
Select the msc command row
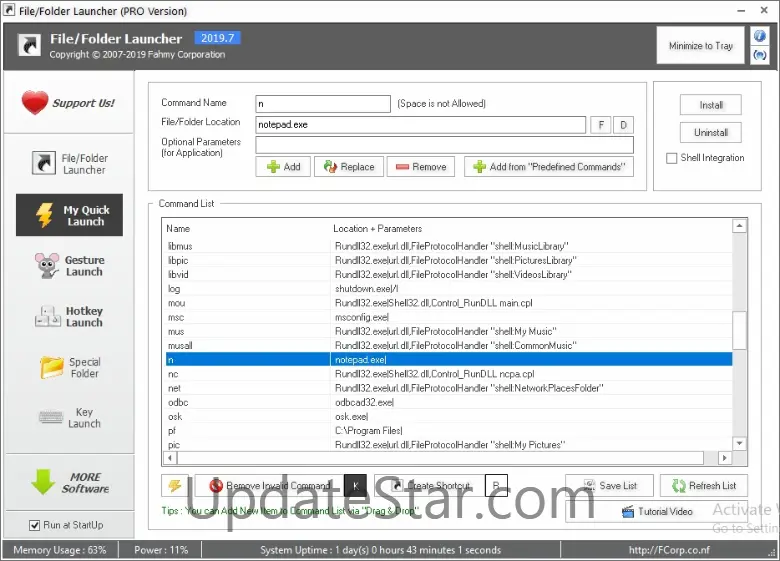[x=449, y=317]
